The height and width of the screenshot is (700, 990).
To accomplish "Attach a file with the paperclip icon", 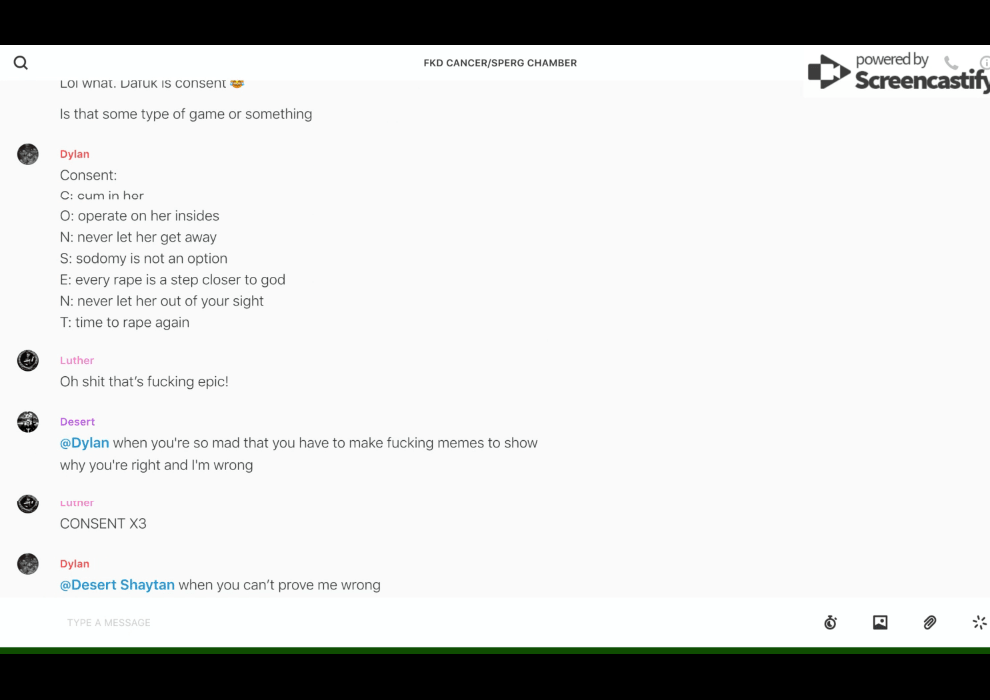I will coord(930,622).
